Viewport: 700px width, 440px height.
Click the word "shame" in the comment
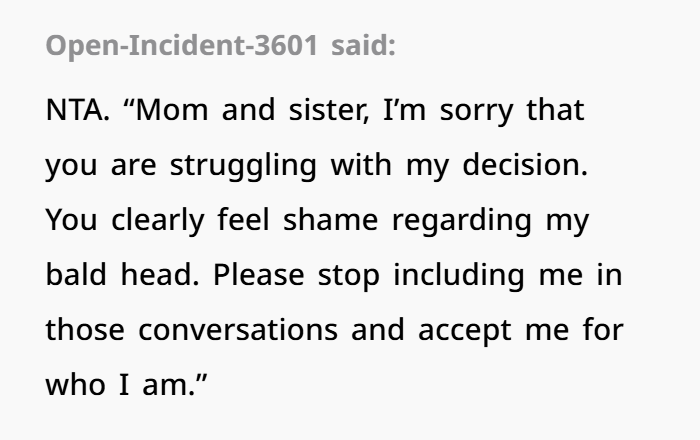[330, 220]
